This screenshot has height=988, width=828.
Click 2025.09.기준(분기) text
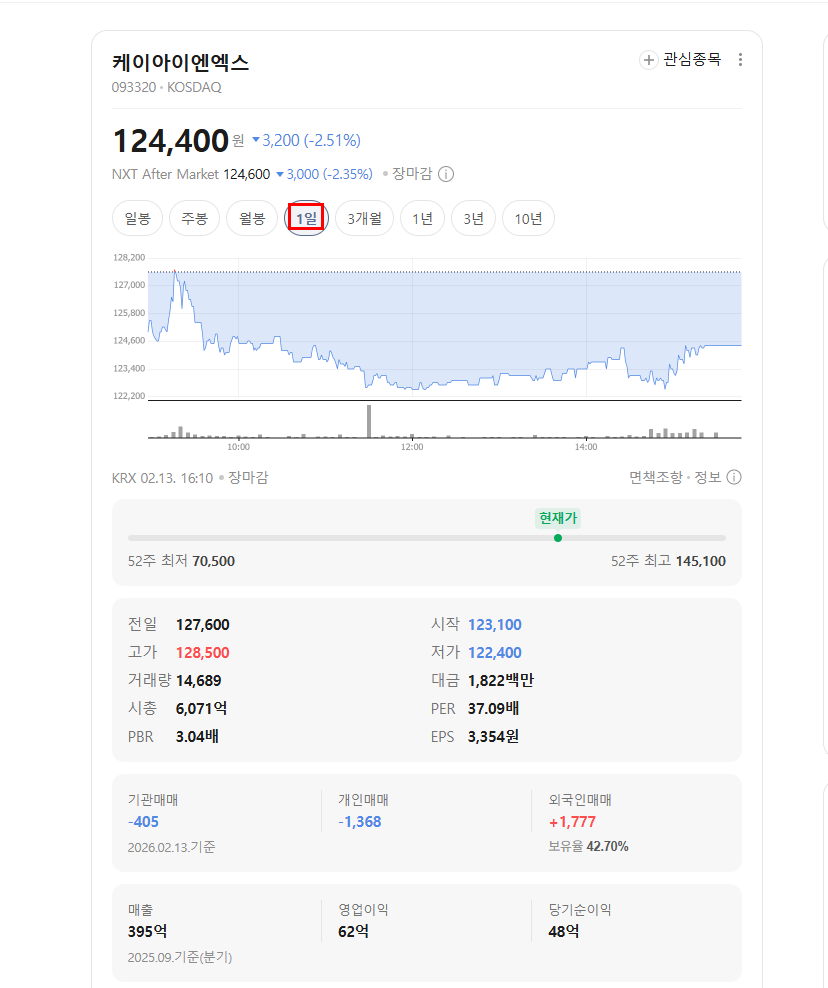click(x=180, y=958)
